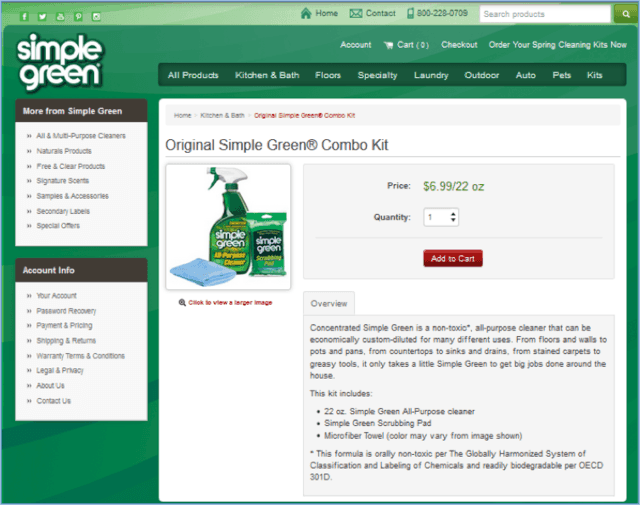Select the Overview tab

tap(329, 303)
